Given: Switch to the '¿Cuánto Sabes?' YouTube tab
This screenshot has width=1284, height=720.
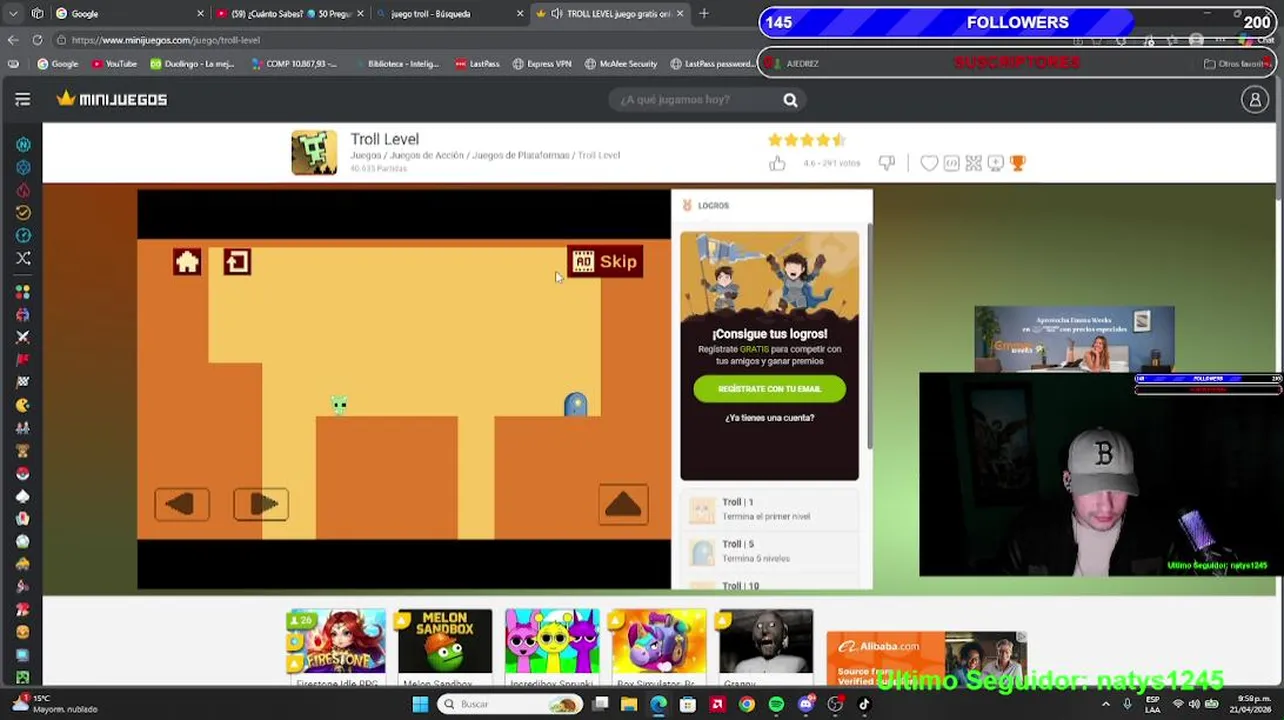Looking at the screenshot, I should tap(290, 14).
